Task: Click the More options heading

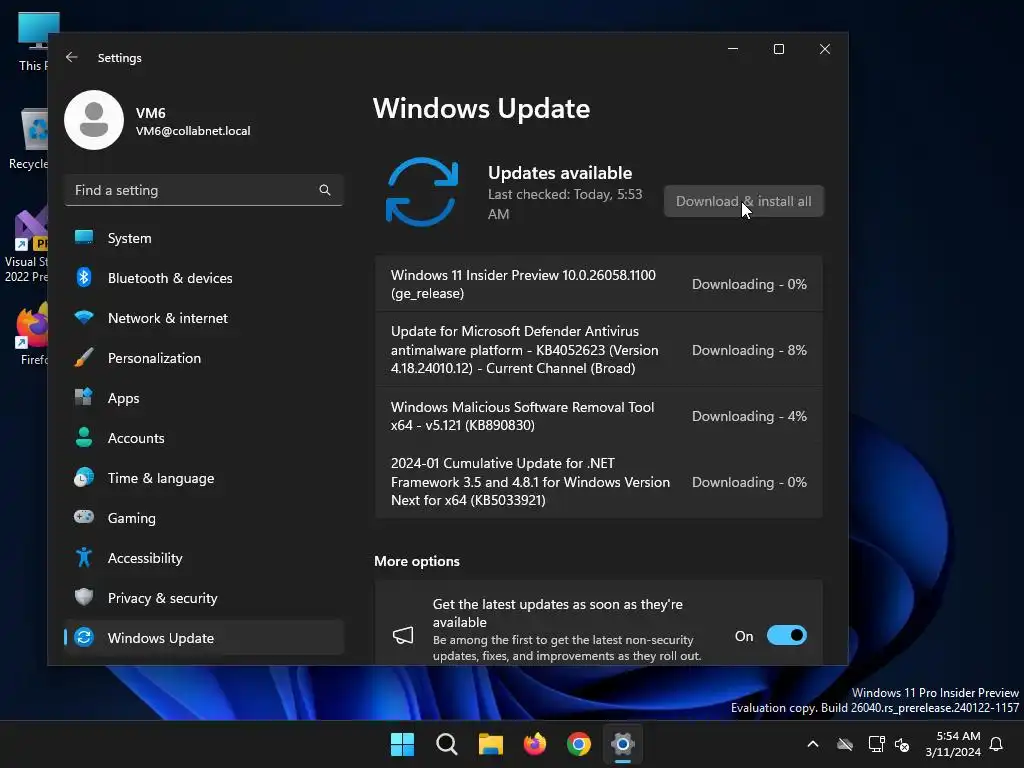Action: pos(417,561)
